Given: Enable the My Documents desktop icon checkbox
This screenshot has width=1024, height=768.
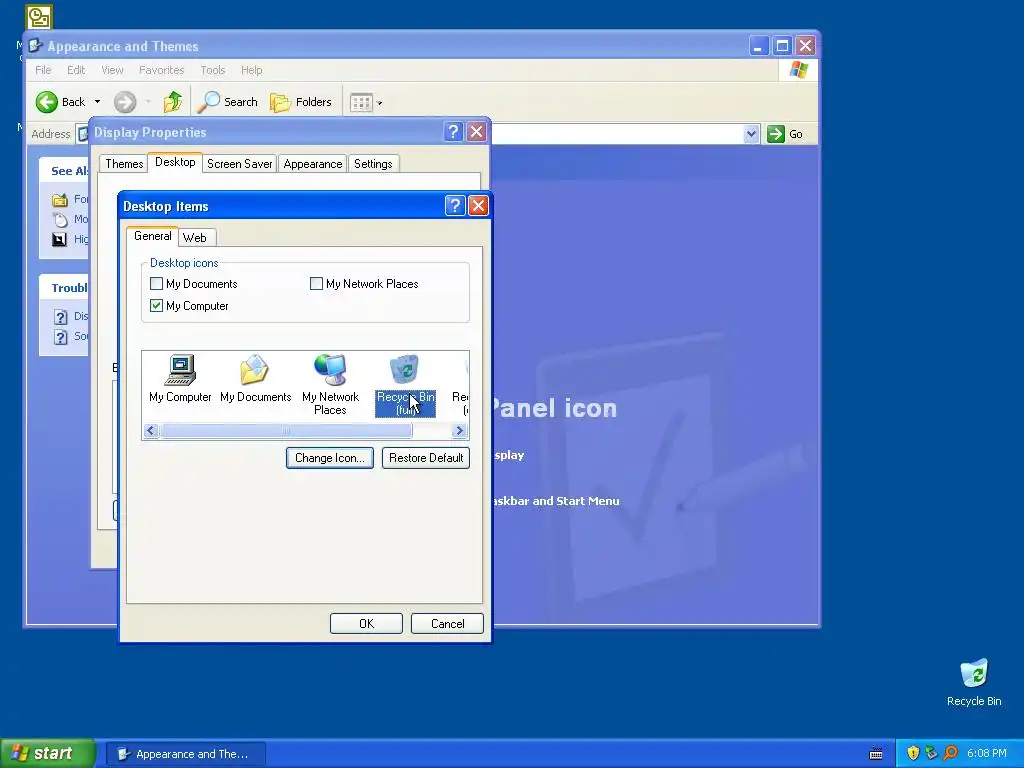Looking at the screenshot, I should click(156, 283).
